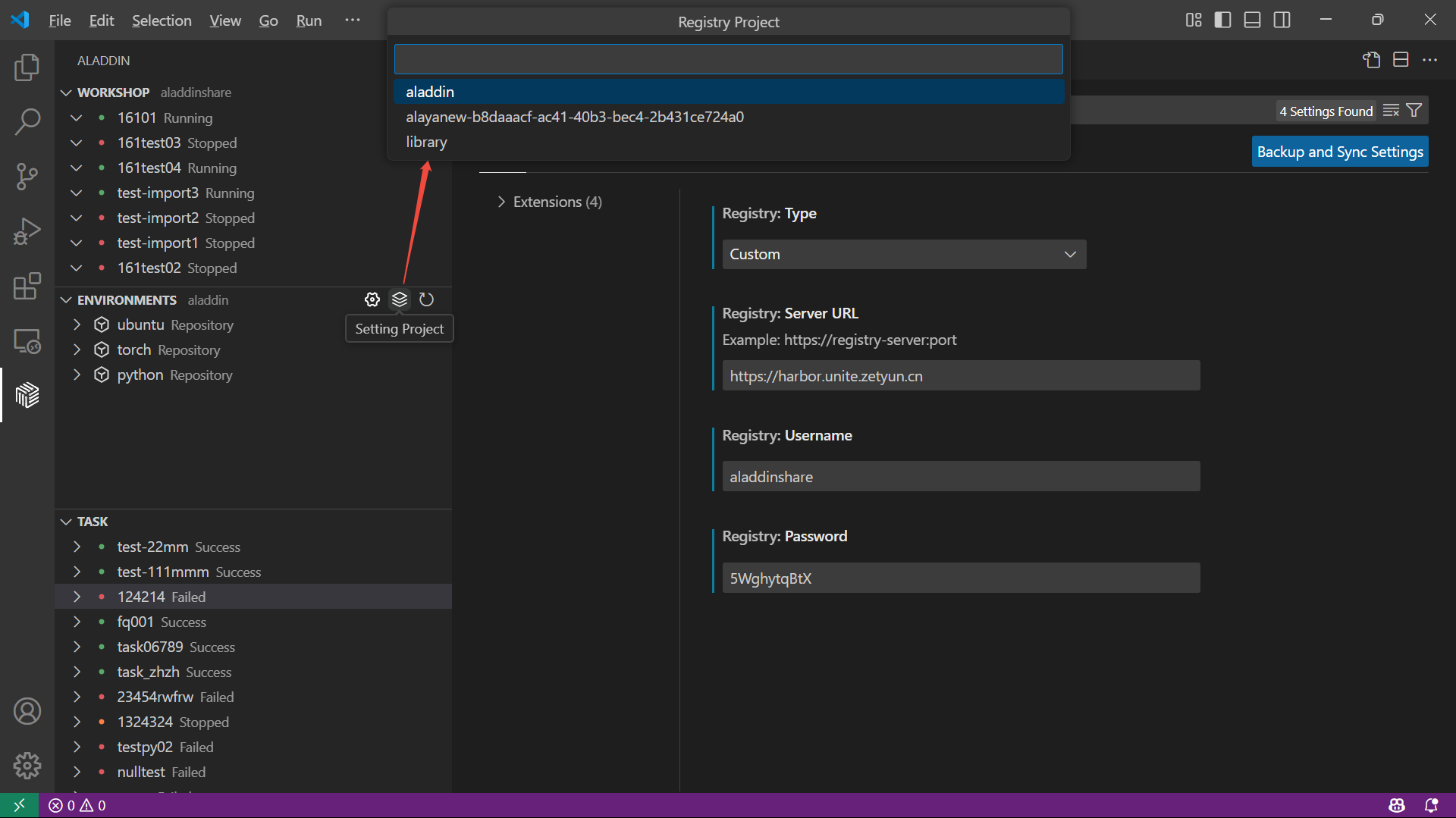Select the Aladdin extension icon in activity bar

click(27, 395)
